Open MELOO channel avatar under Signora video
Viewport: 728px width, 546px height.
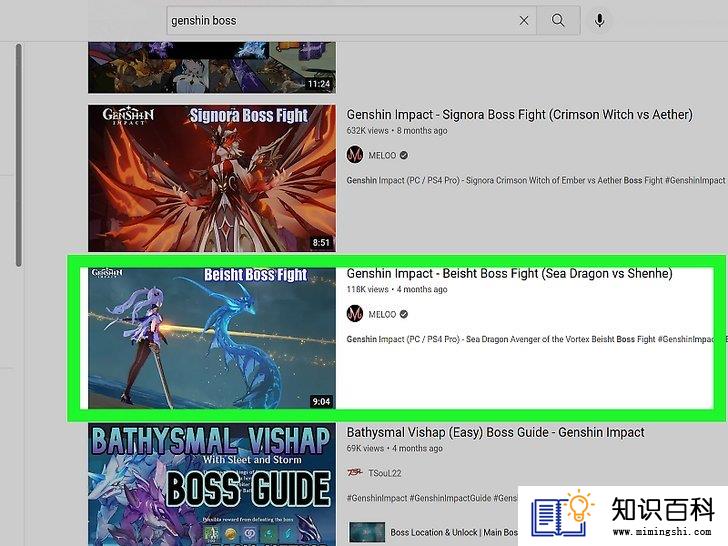355,155
